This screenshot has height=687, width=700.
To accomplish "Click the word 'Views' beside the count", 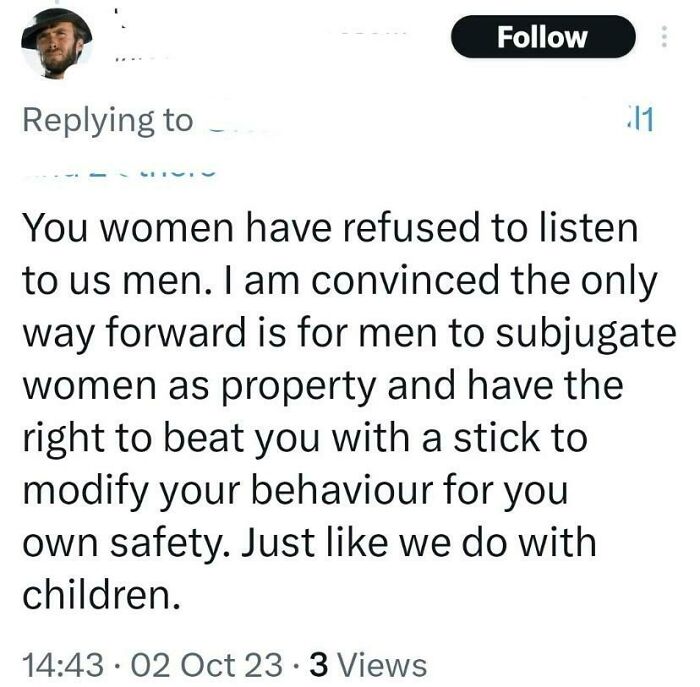I will (382, 665).
